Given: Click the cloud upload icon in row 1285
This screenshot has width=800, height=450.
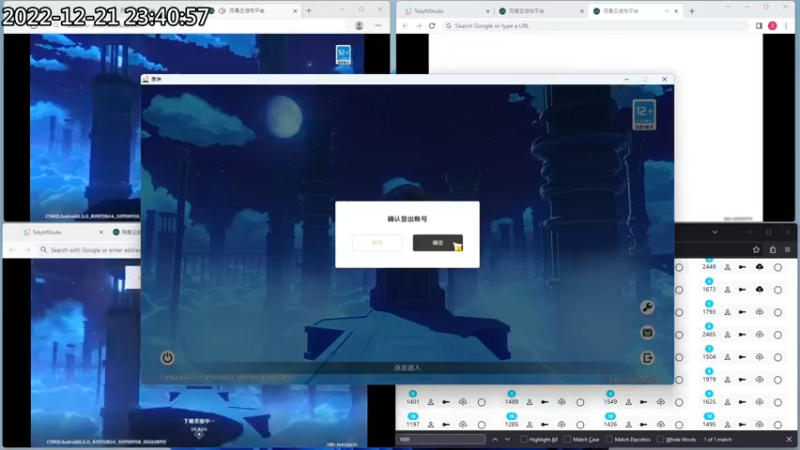Looking at the screenshot, I should click(x=562, y=424).
